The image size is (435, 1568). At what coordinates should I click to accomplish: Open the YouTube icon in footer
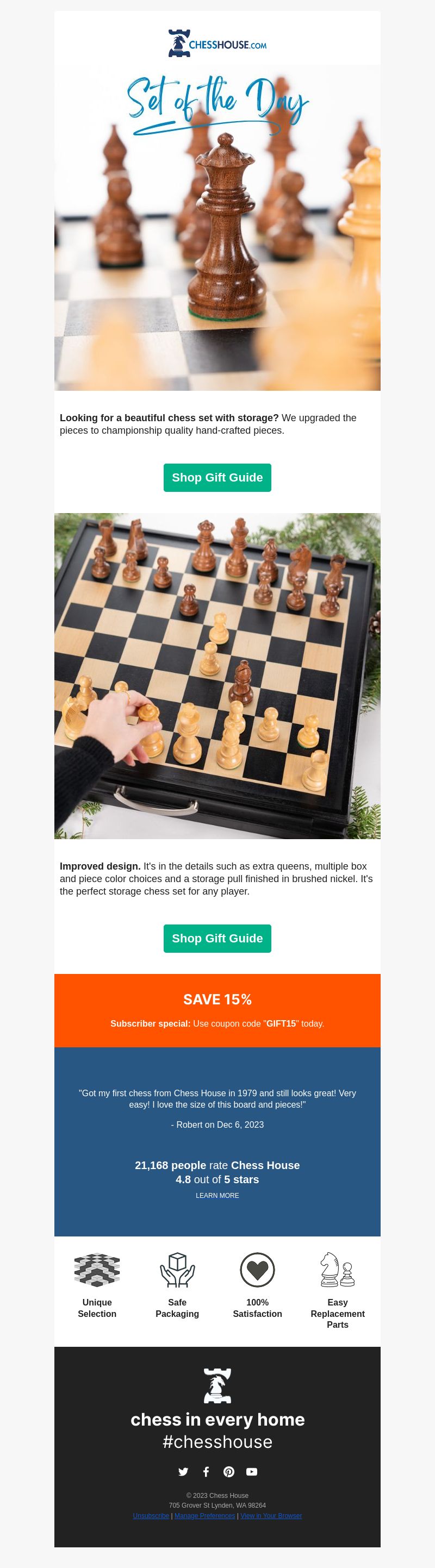point(252,1471)
